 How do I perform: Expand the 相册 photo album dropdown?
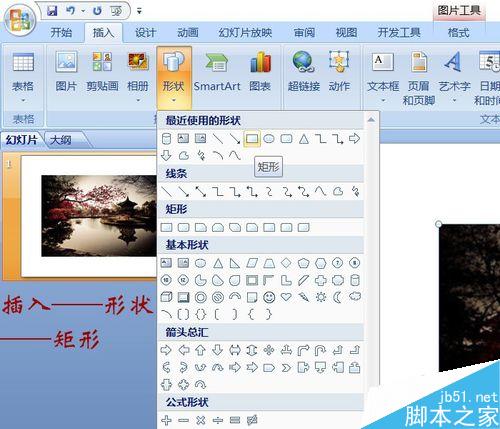pos(138,77)
